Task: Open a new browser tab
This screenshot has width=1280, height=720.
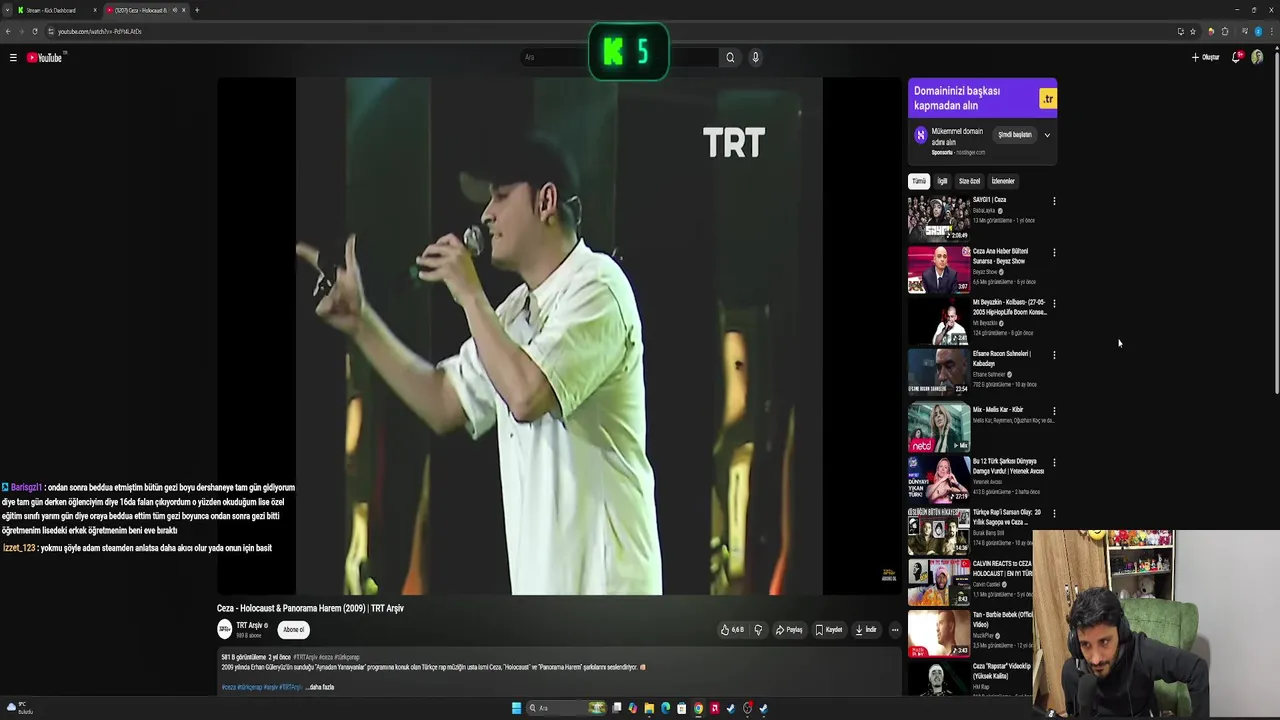Action: tap(197, 10)
